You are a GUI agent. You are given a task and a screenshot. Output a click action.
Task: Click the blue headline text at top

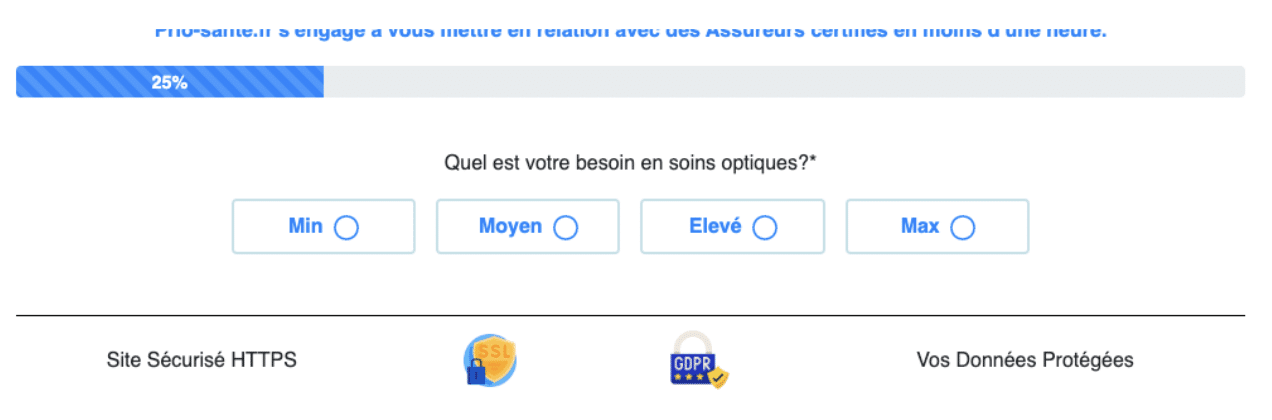coord(630,31)
